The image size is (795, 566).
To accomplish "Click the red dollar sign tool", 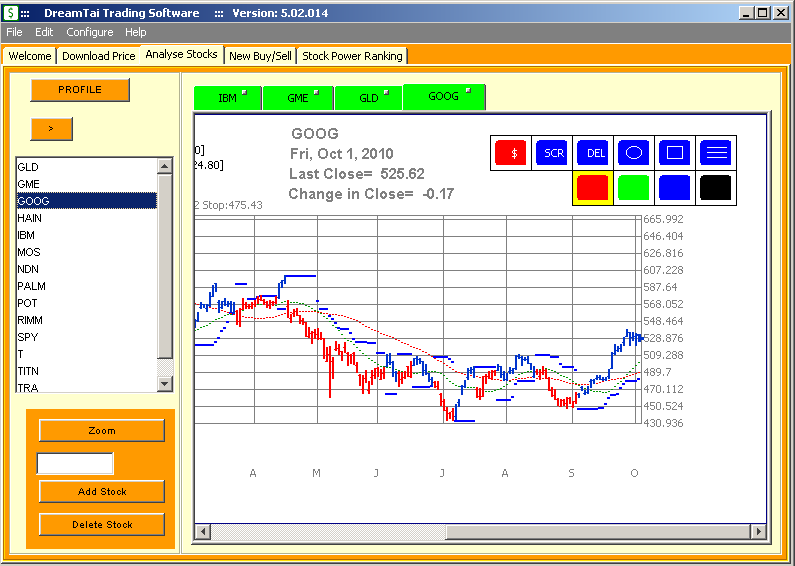I will tap(511, 153).
